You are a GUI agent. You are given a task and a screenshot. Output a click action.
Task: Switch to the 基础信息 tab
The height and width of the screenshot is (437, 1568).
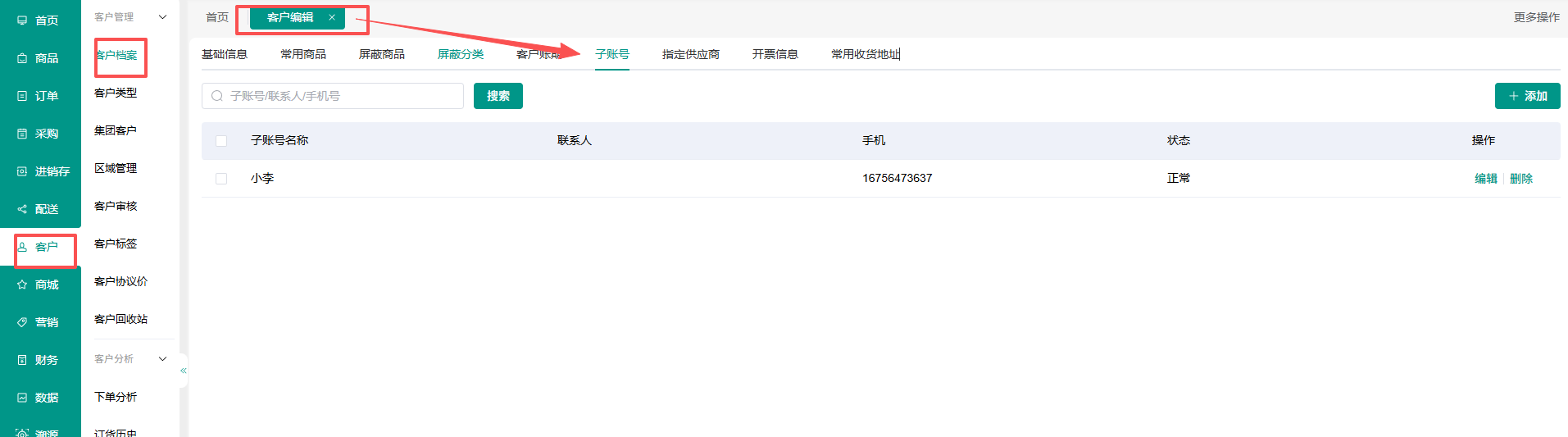pos(225,54)
